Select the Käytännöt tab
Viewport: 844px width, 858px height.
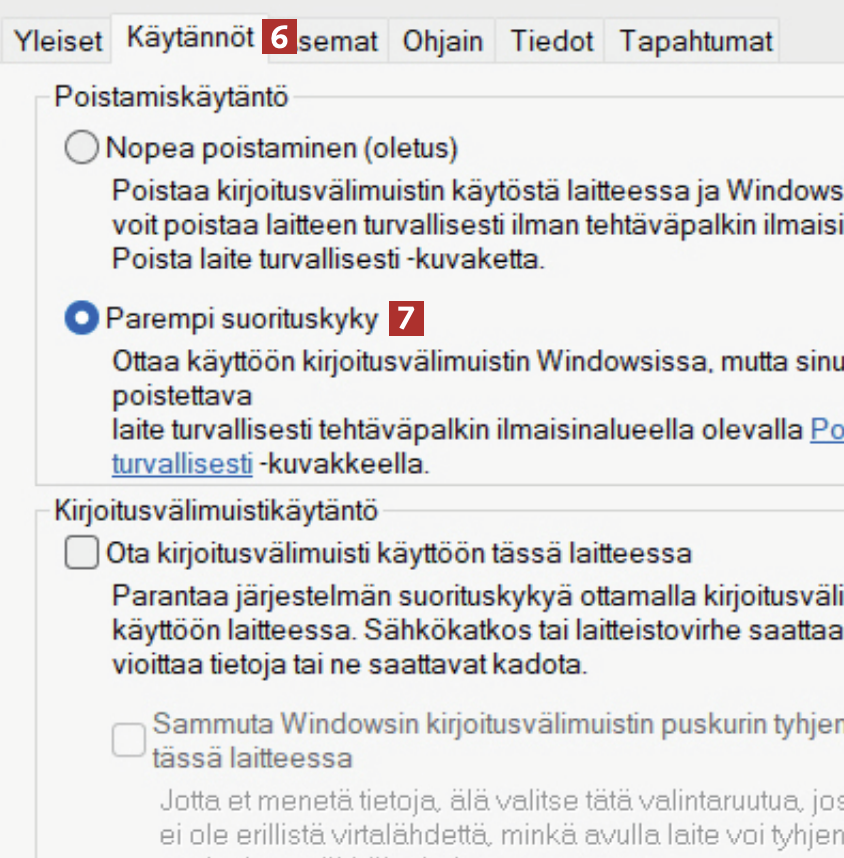coord(190,39)
